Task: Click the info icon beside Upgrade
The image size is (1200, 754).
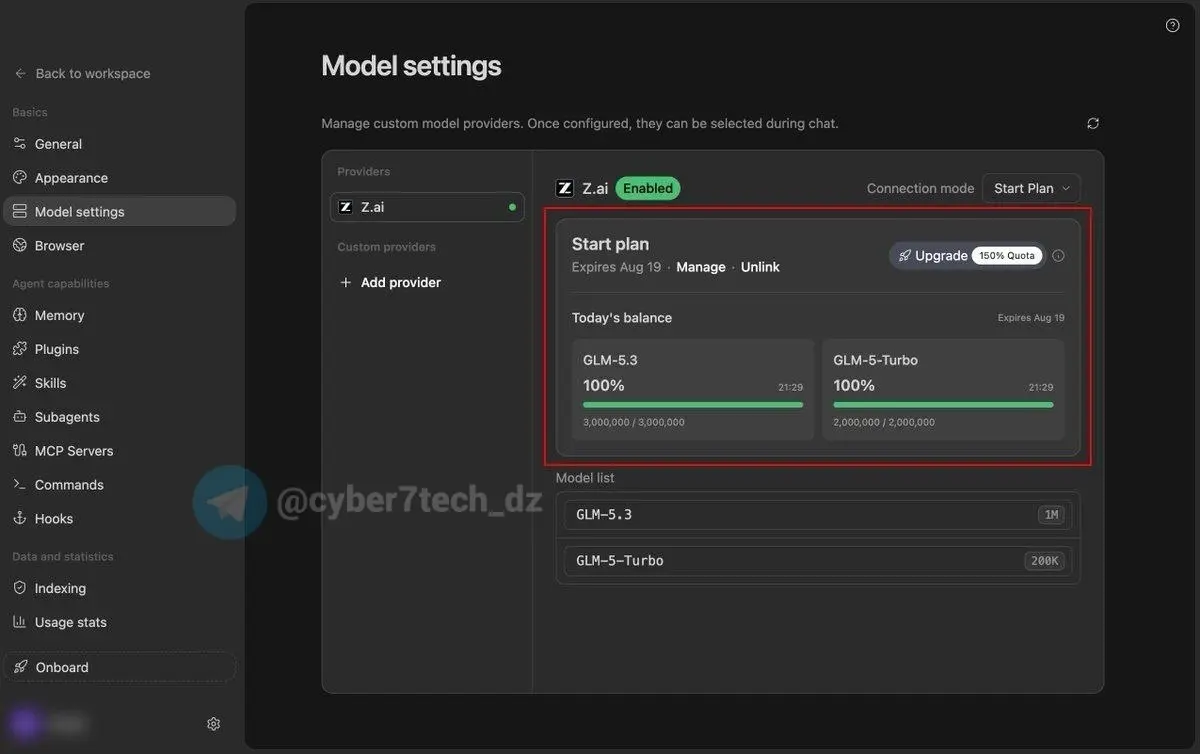Action: (x=1059, y=256)
